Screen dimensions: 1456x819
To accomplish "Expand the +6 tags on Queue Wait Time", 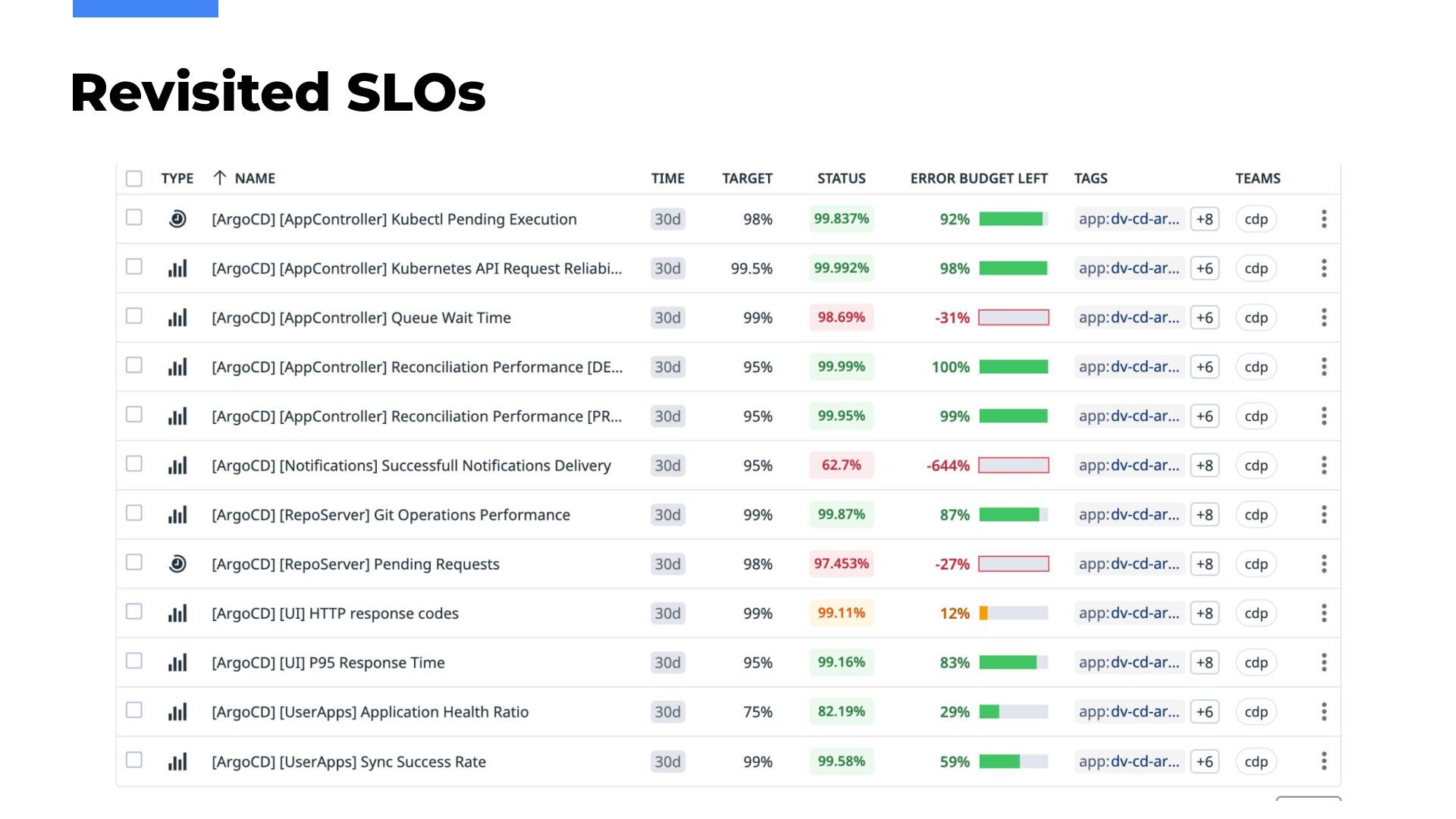I will click(1205, 318).
